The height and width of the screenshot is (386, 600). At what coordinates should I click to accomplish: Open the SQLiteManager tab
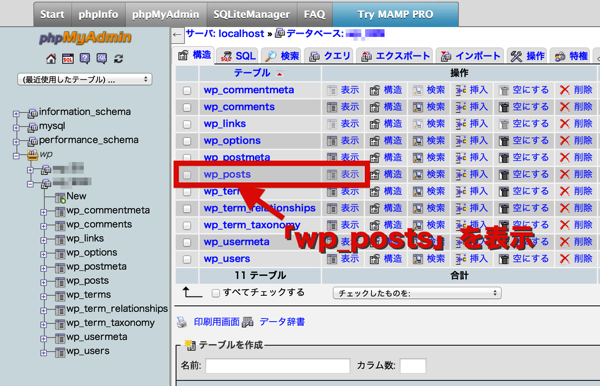coord(251,15)
